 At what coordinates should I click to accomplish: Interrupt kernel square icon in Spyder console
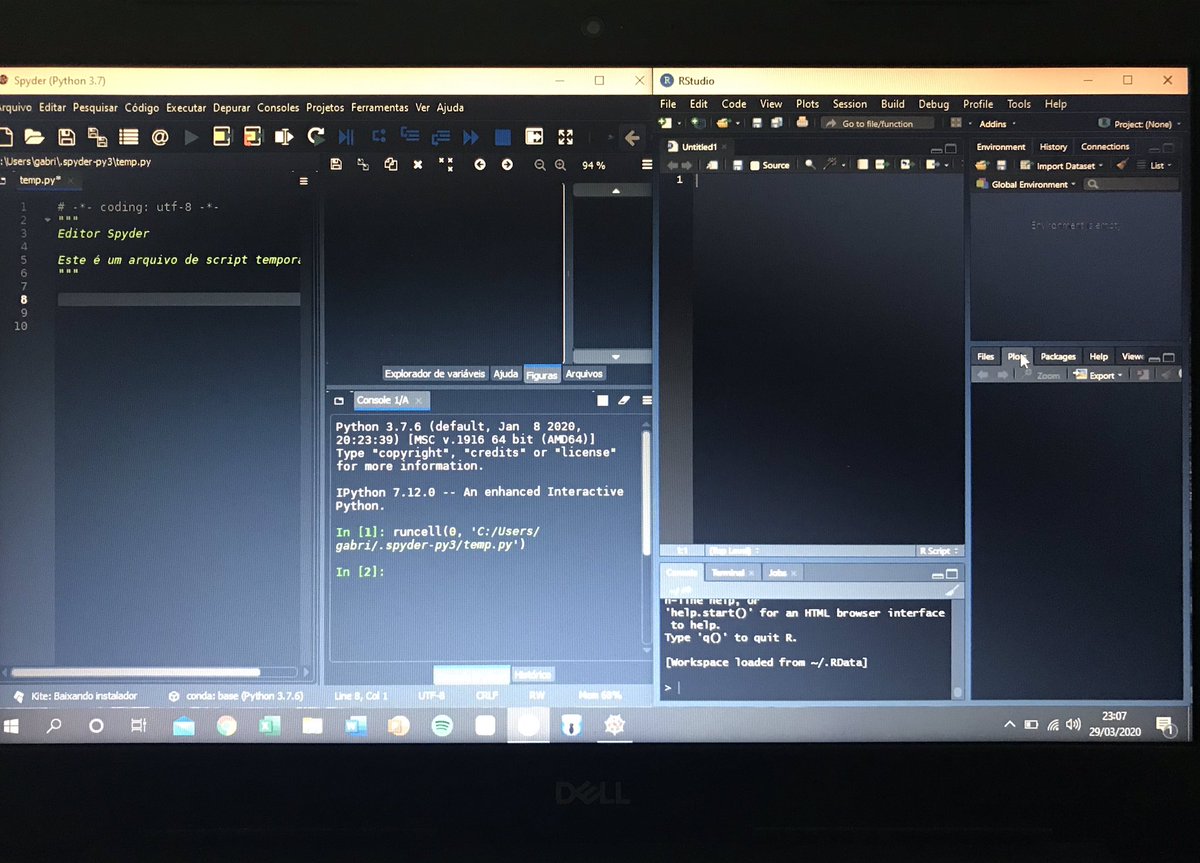click(x=602, y=400)
